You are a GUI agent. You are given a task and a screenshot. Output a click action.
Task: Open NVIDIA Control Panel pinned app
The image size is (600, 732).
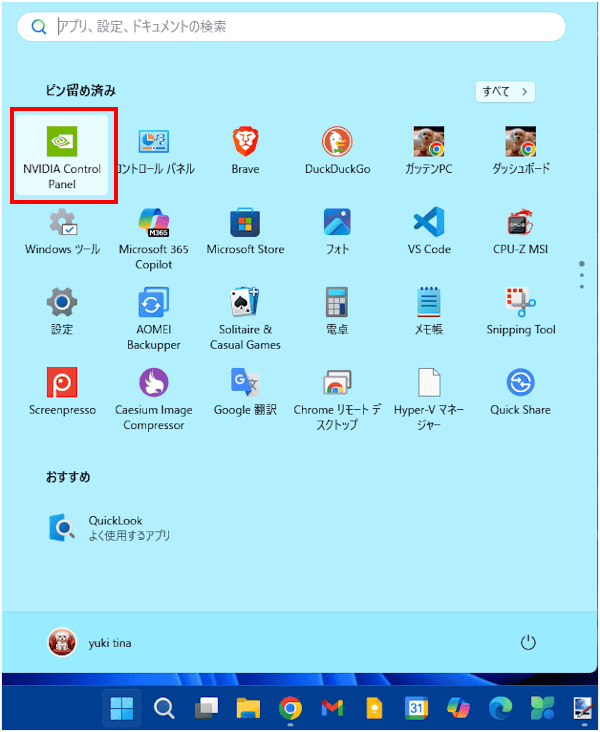62,155
